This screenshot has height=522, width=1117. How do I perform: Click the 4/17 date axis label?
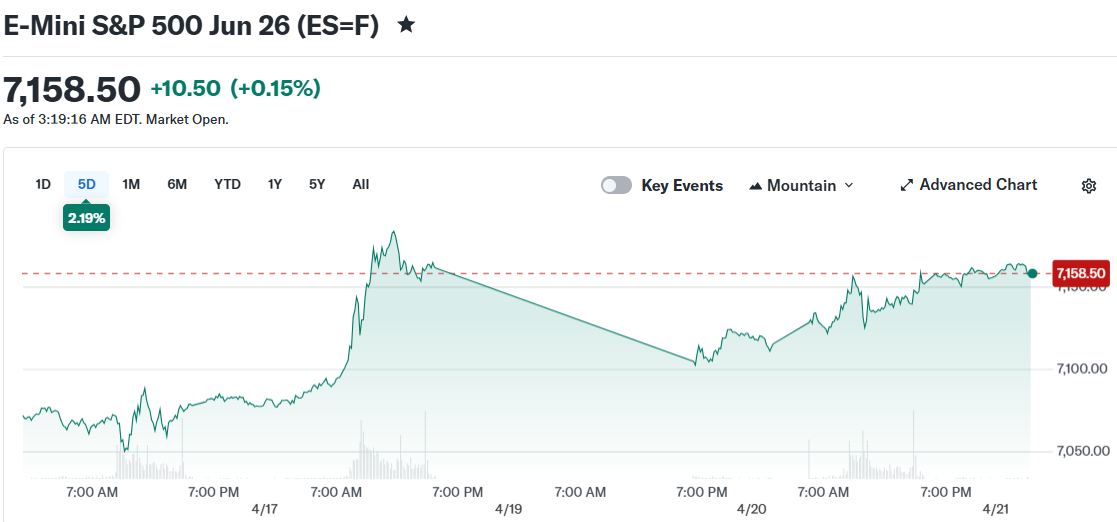pyautogui.click(x=264, y=510)
